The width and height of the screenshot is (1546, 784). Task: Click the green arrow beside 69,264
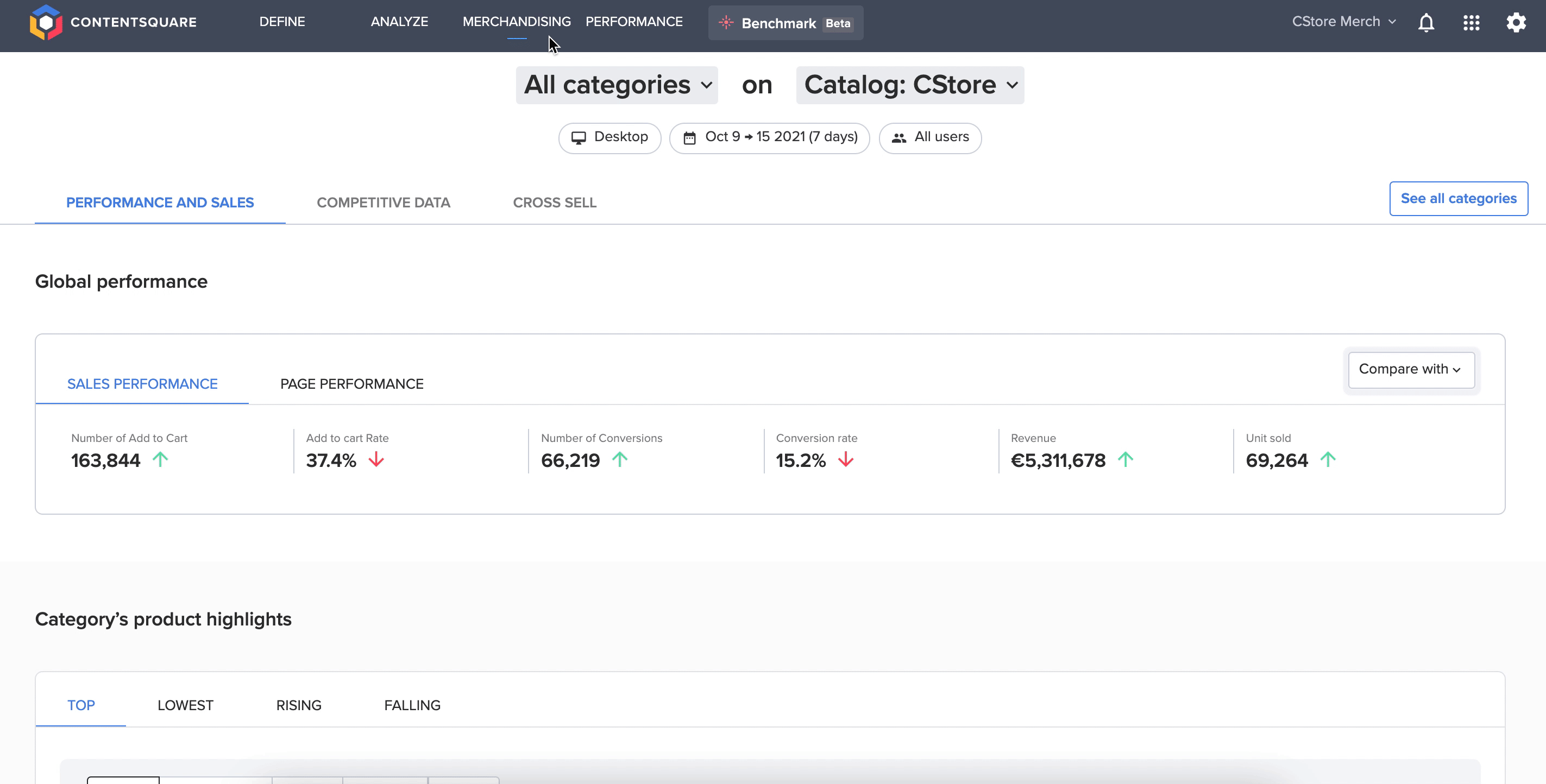tap(1328, 459)
